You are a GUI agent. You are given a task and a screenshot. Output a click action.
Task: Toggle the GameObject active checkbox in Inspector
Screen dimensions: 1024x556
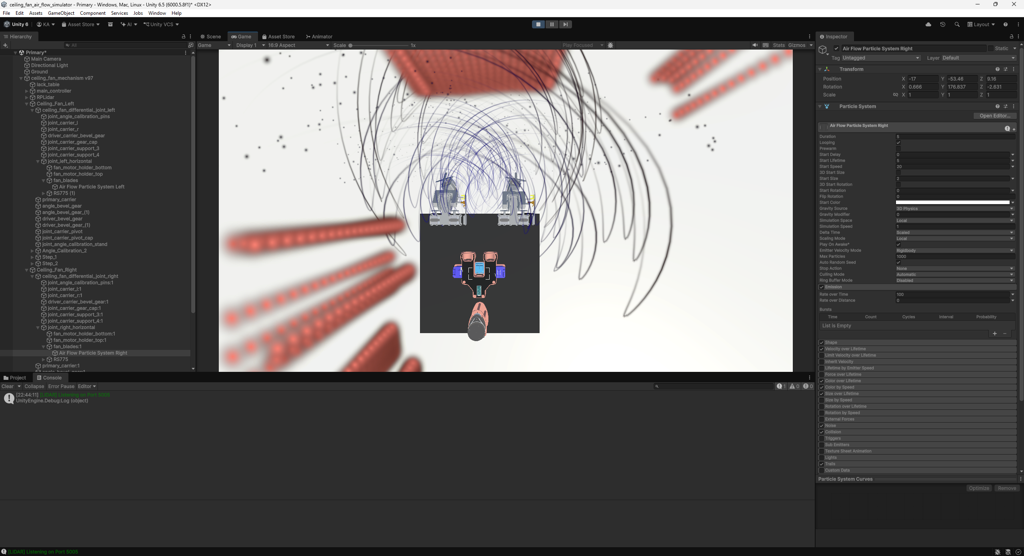coord(837,48)
